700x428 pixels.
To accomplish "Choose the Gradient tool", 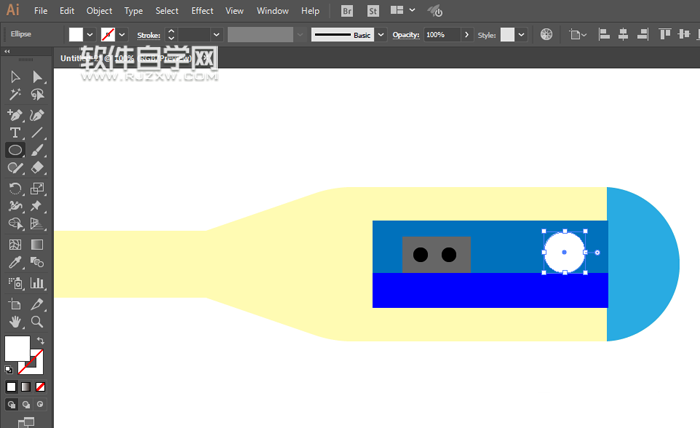I will point(38,244).
